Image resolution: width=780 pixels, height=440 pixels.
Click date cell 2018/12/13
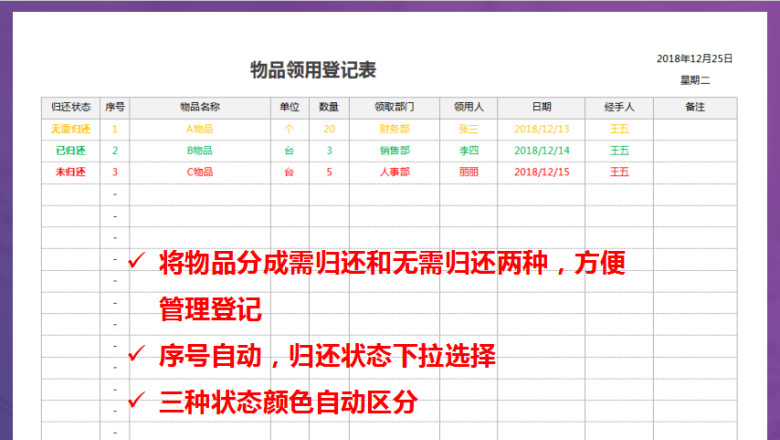[x=541, y=129]
